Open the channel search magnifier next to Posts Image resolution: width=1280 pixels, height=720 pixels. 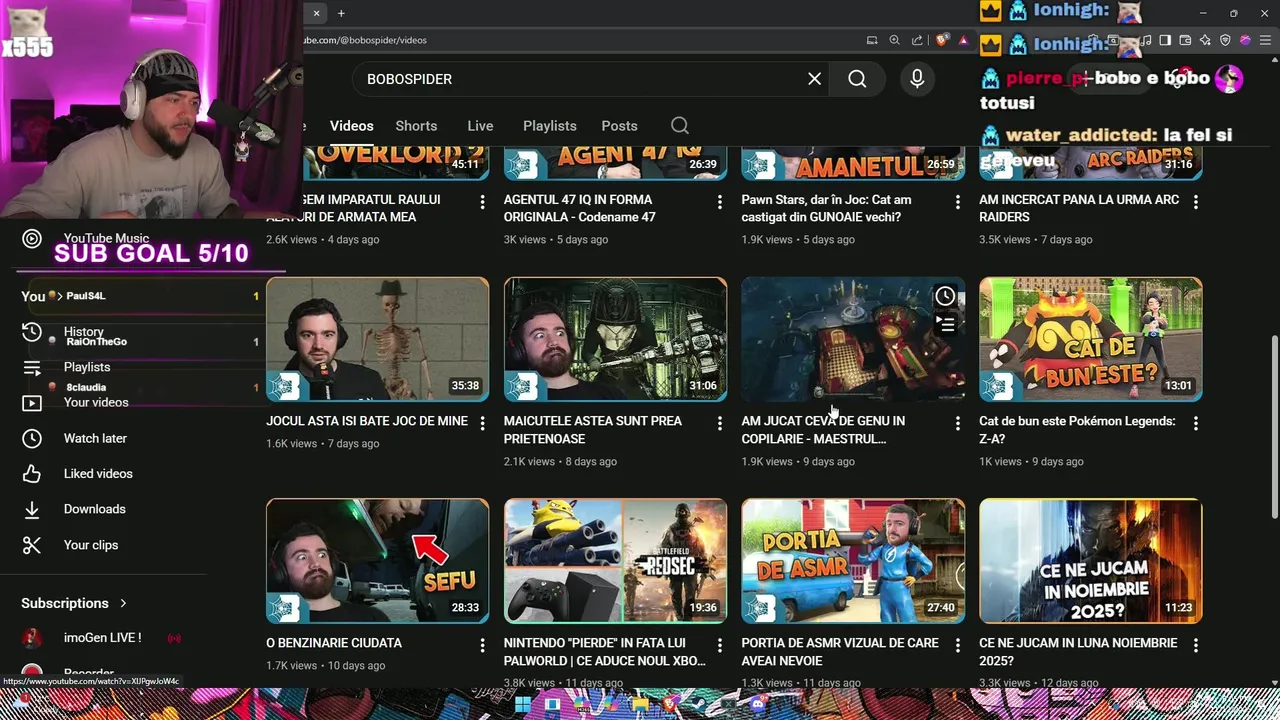(680, 126)
